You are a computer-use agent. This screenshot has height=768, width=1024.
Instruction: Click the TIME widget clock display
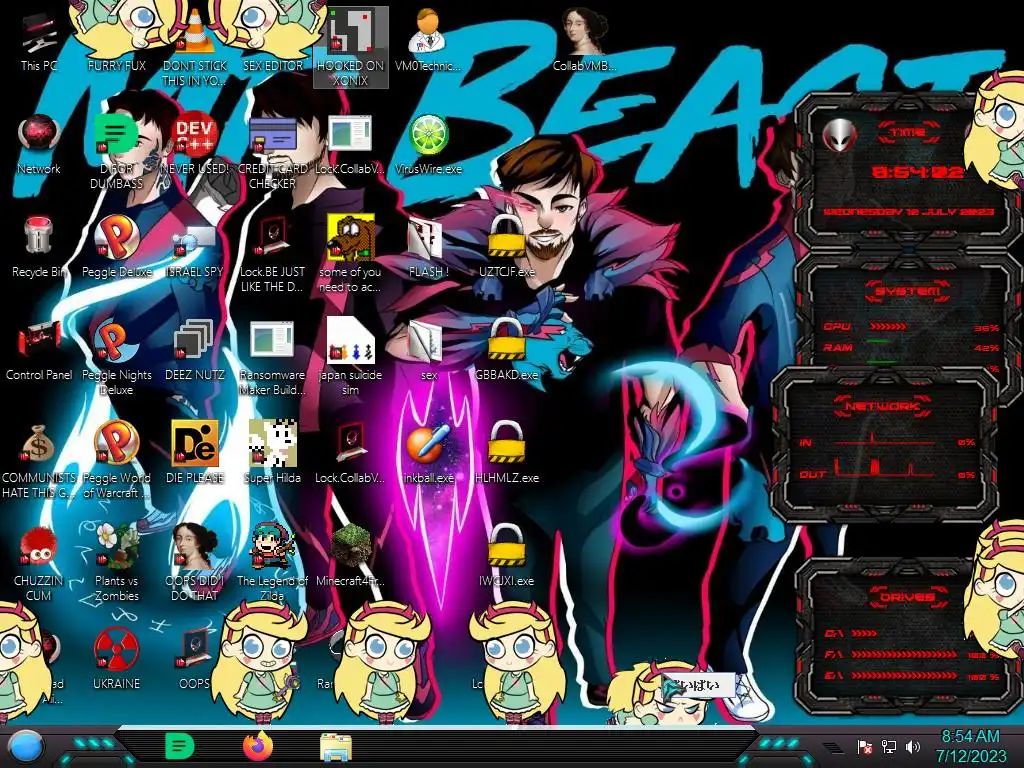pyautogui.click(x=918, y=172)
